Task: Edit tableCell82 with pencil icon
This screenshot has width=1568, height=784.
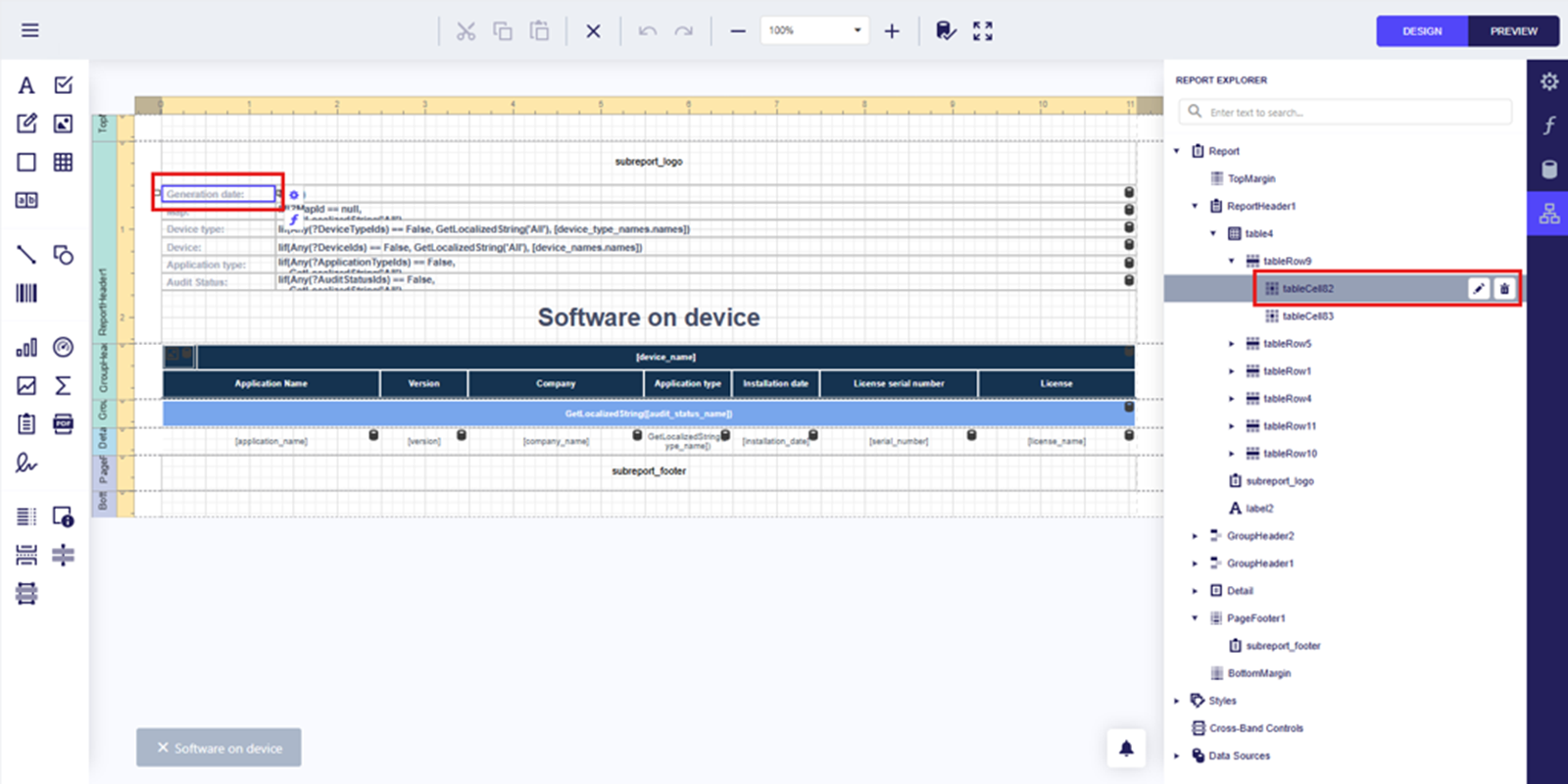Action: [1479, 288]
